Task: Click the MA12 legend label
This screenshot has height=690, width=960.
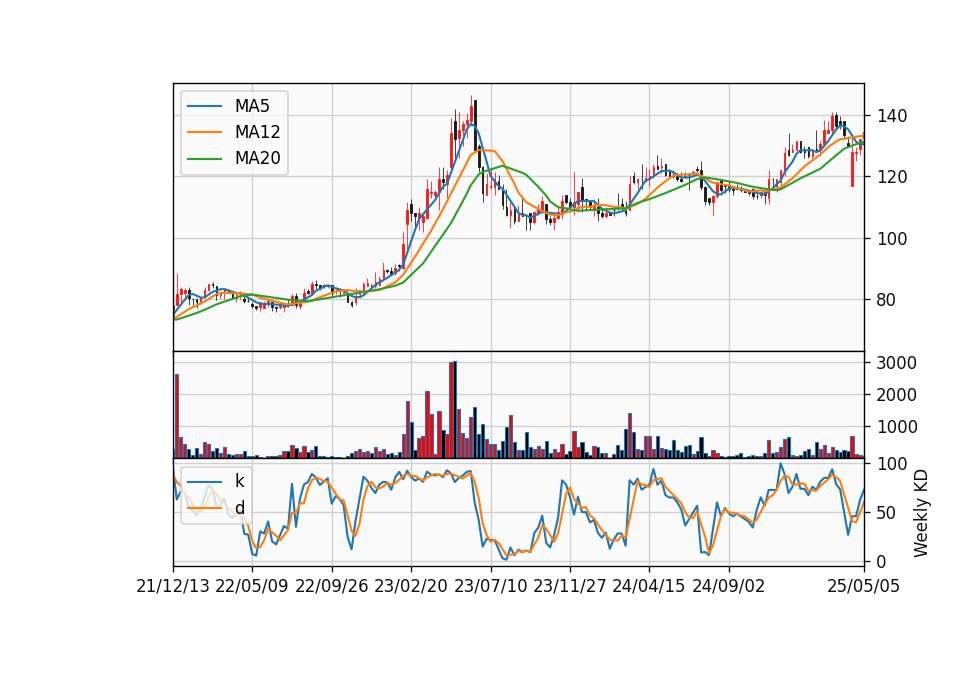Action: [x=258, y=132]
